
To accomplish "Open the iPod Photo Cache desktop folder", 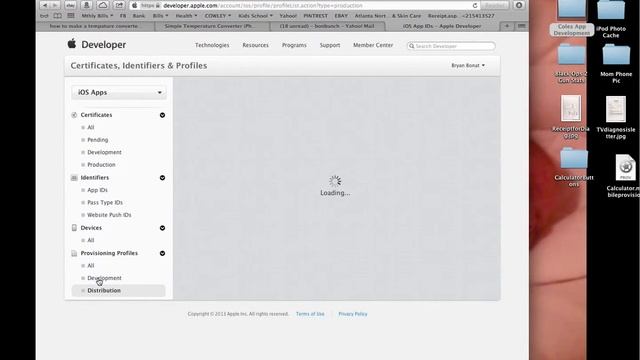I will point(611,19).
